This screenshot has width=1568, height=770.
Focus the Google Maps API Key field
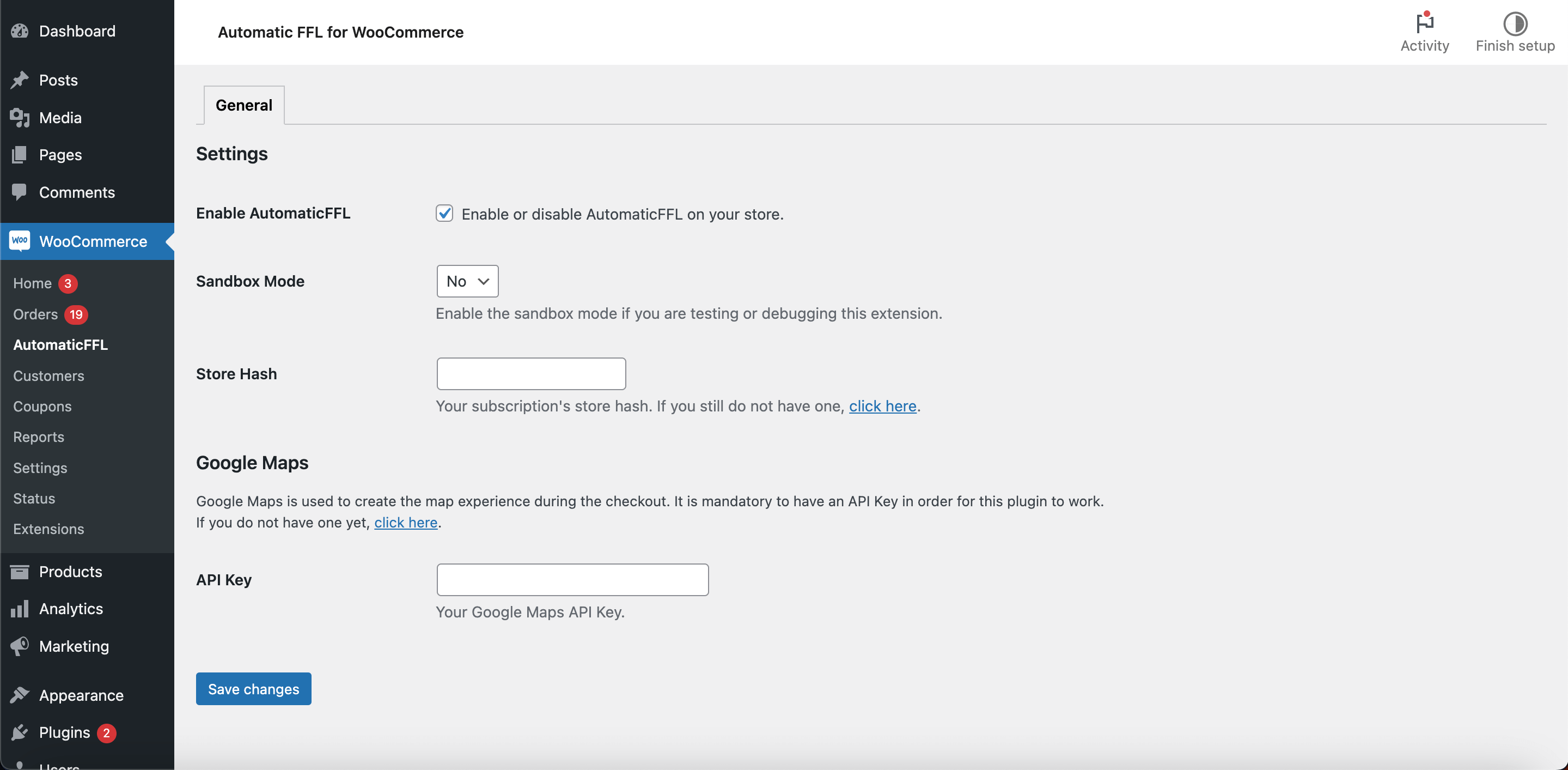click(x=572, y=579)
